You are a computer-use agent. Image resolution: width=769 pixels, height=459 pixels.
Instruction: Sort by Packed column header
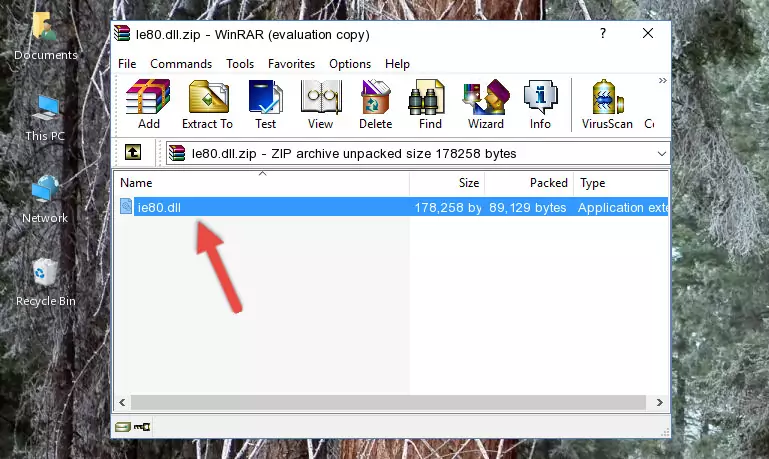tap(529, 183)
